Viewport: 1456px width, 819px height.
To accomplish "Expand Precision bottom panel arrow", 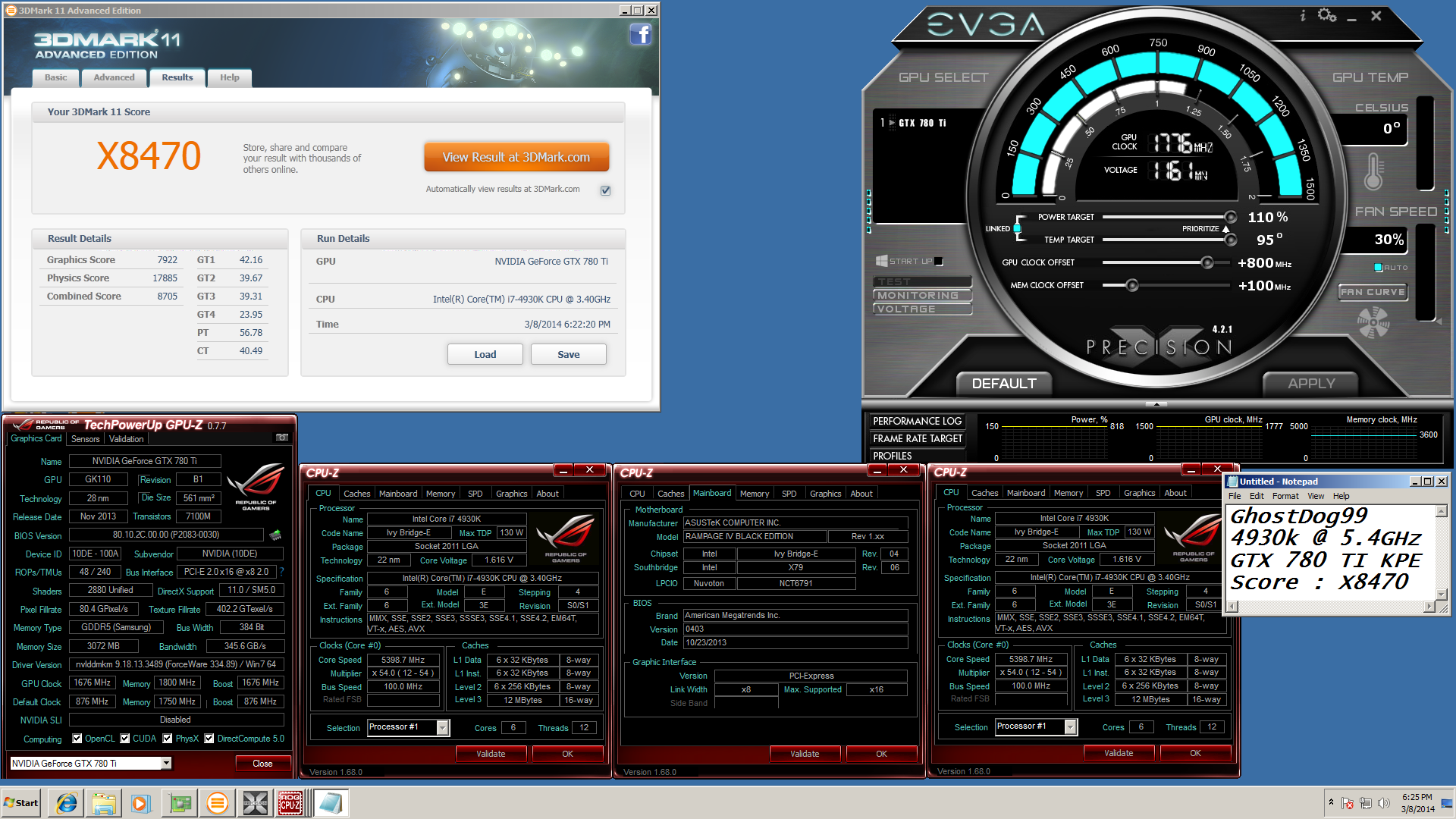I will [1156, 403].
